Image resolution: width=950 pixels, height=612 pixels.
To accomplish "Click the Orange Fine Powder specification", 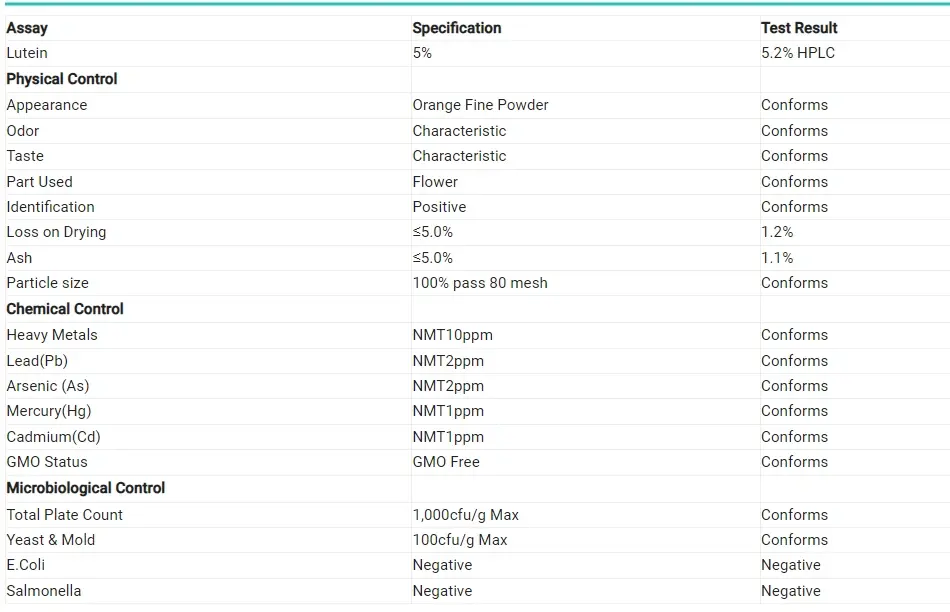I will click(480, 105).
